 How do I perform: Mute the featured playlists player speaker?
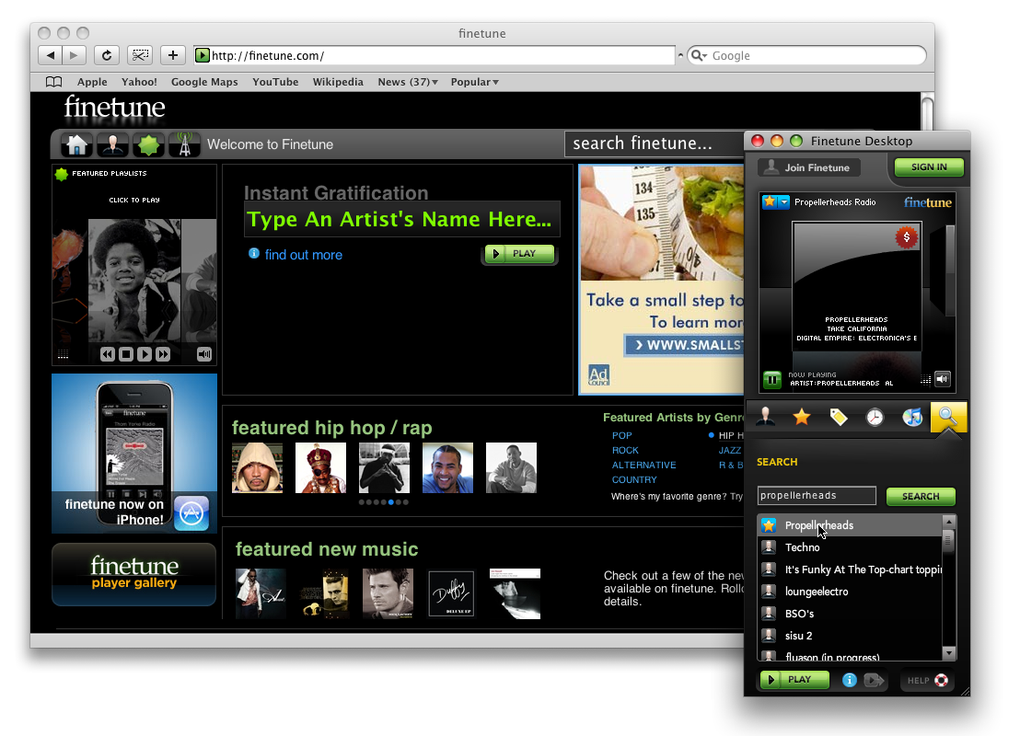(204, 354)
